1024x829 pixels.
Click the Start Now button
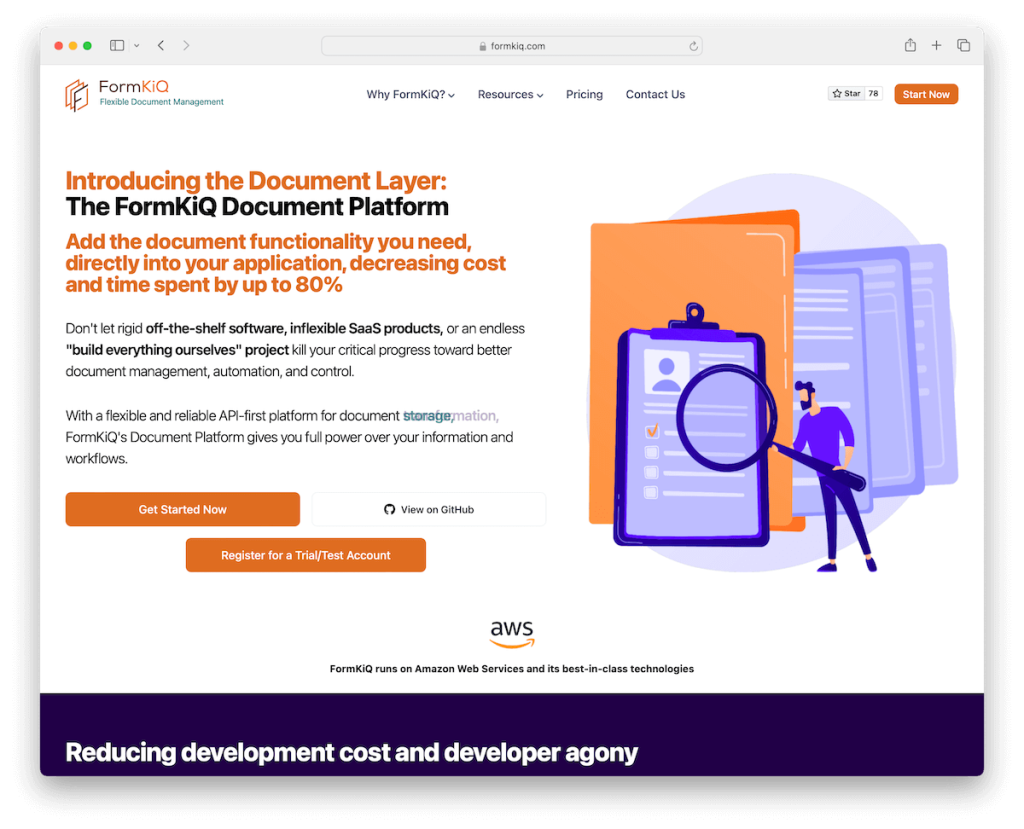926,94
